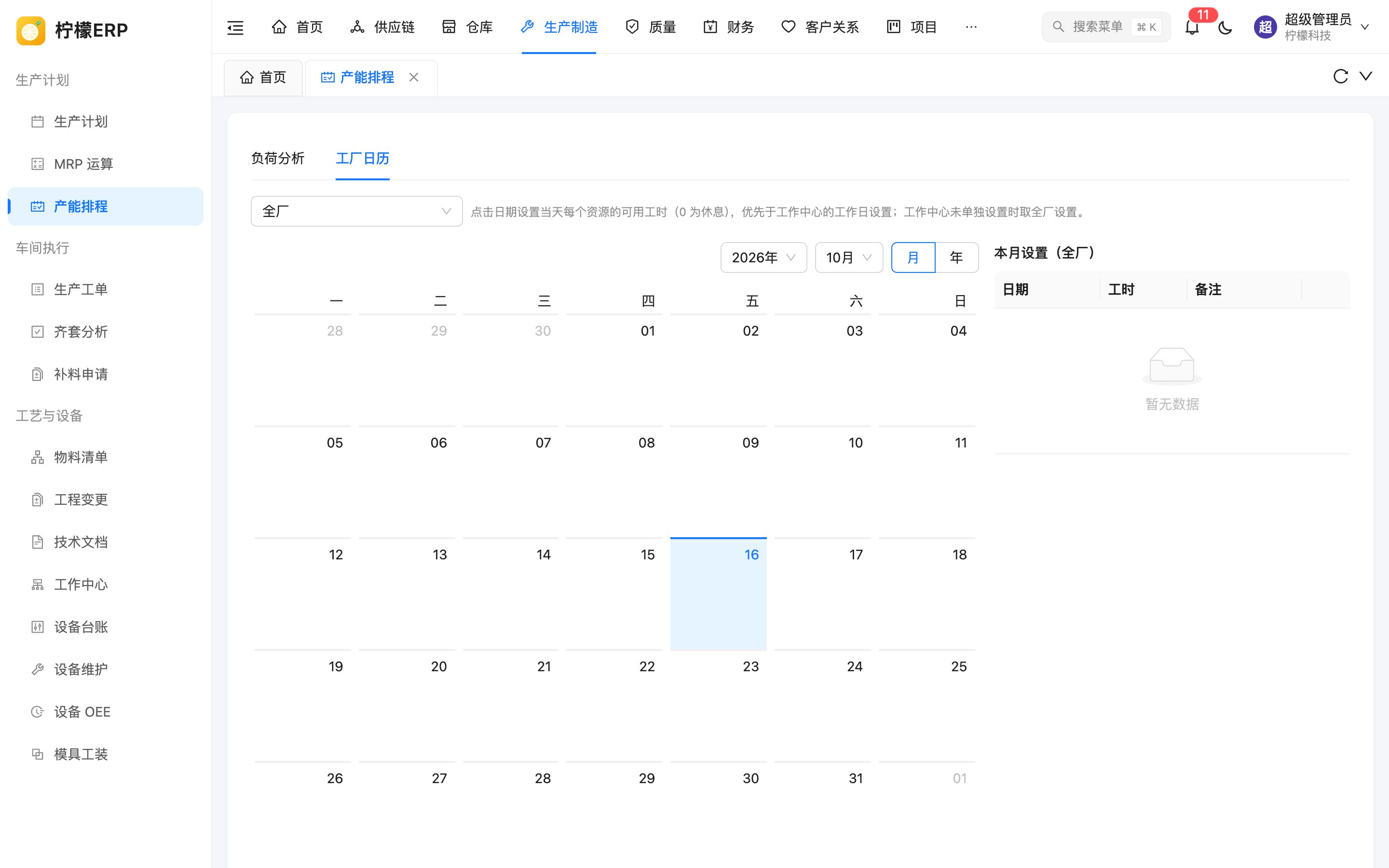Click the 搜索菜单 search box
The image size is (1389, 868).
pos(1105,27)
